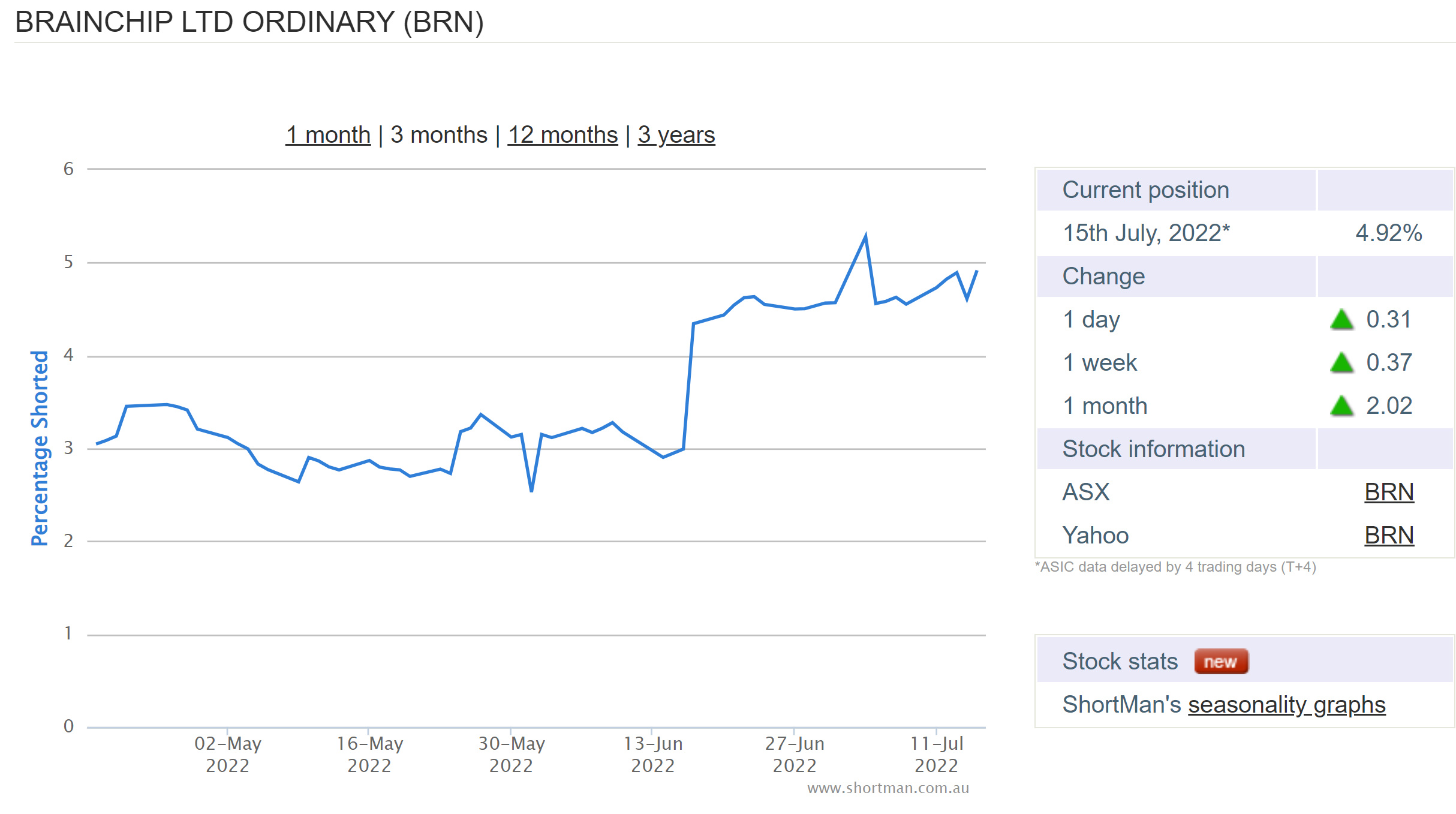Image resolution: width=1456 pixels, height=814 pixels.
Task: Click the 16-May 2022 axis label
Action: 369,754
